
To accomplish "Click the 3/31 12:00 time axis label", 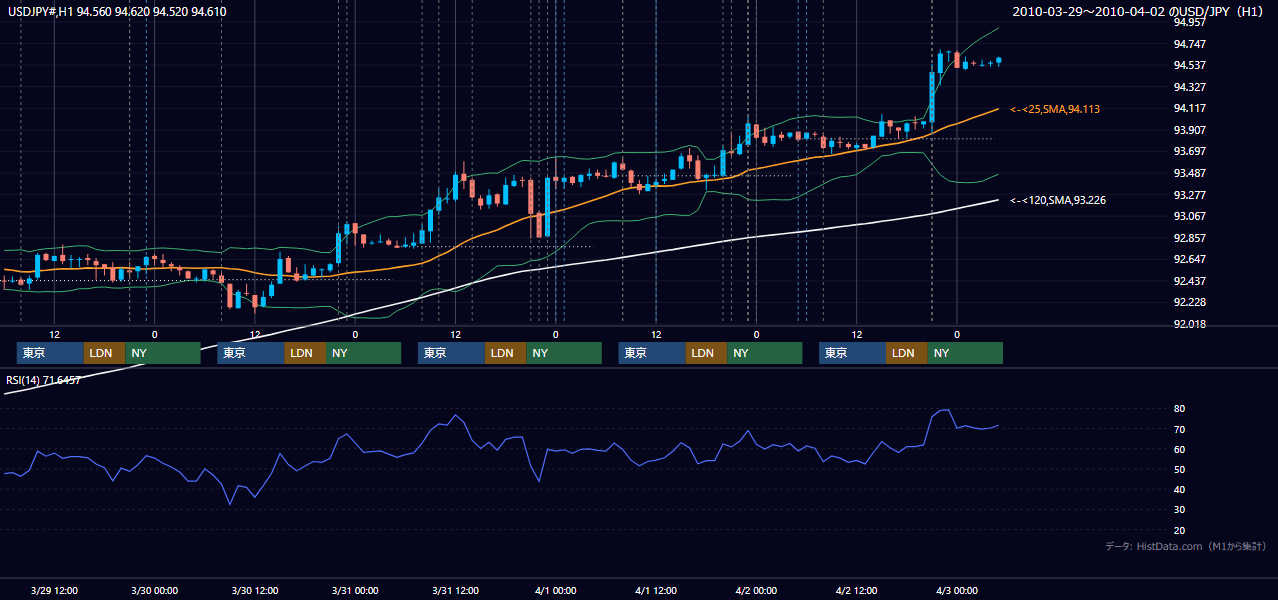I will click(x=456, y=590).
